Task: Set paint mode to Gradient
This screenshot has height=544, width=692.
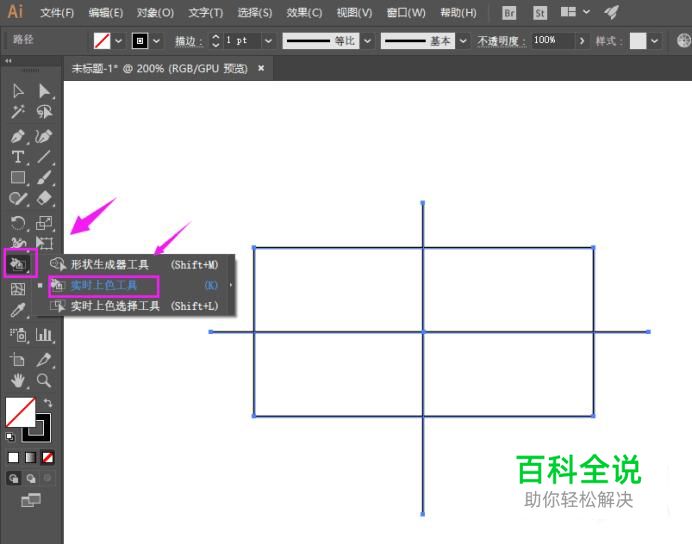Action: click(30, 458)
